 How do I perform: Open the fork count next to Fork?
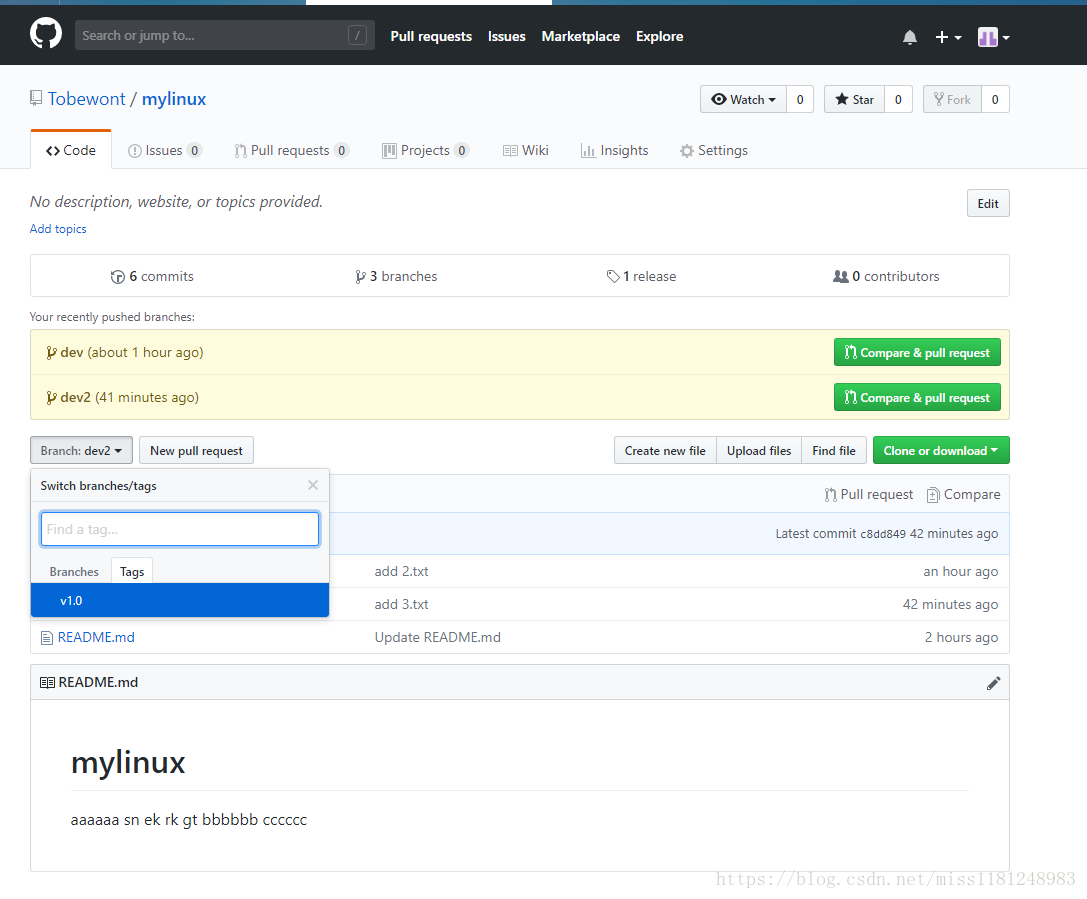(995, 99)
